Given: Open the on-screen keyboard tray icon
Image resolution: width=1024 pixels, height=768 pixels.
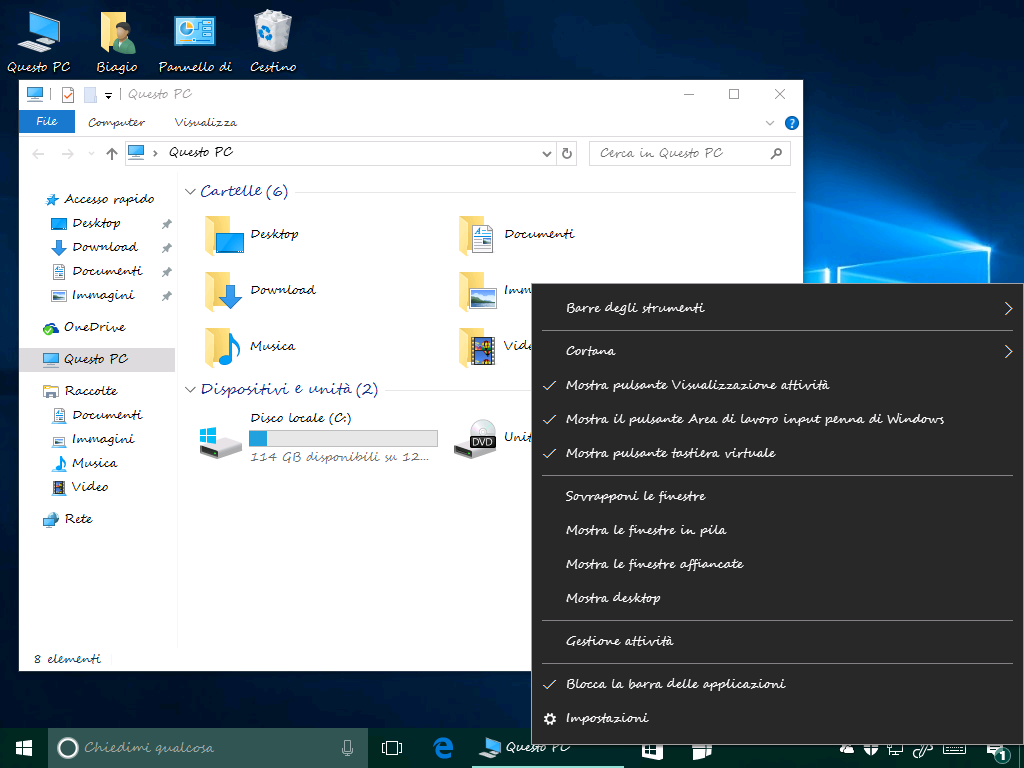Looking at the screenshot, I should [954, 750].
